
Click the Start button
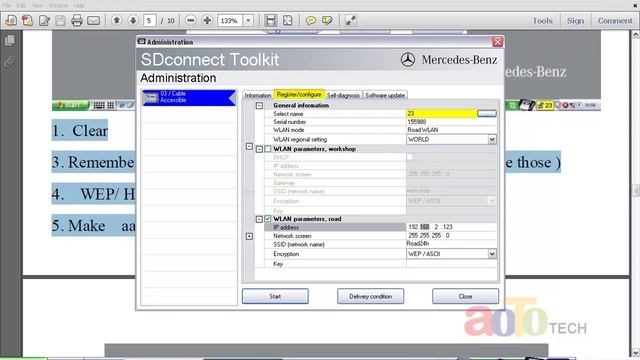(275, 296)
